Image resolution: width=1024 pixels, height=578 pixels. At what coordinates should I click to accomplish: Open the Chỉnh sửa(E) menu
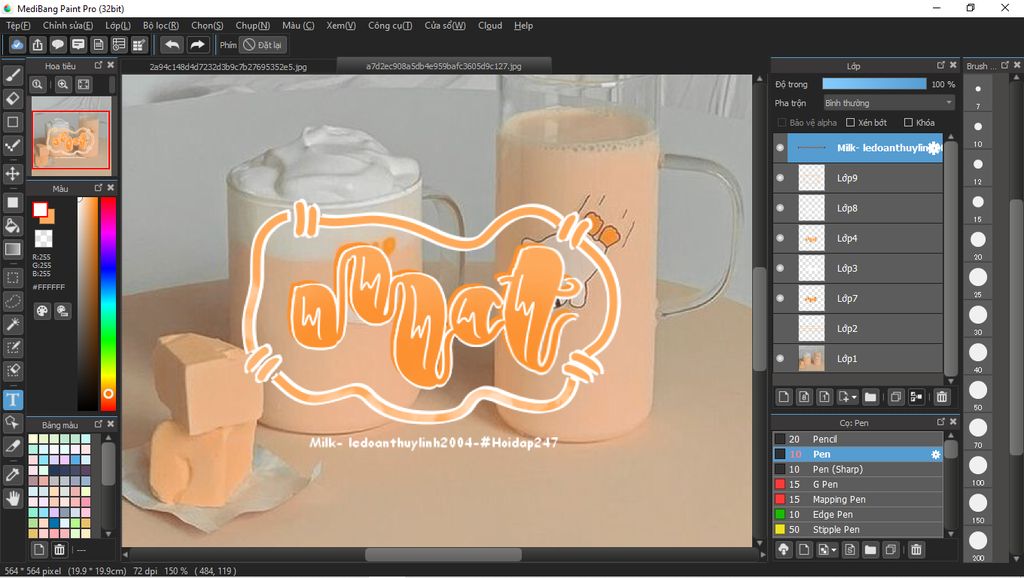point(68,25)
